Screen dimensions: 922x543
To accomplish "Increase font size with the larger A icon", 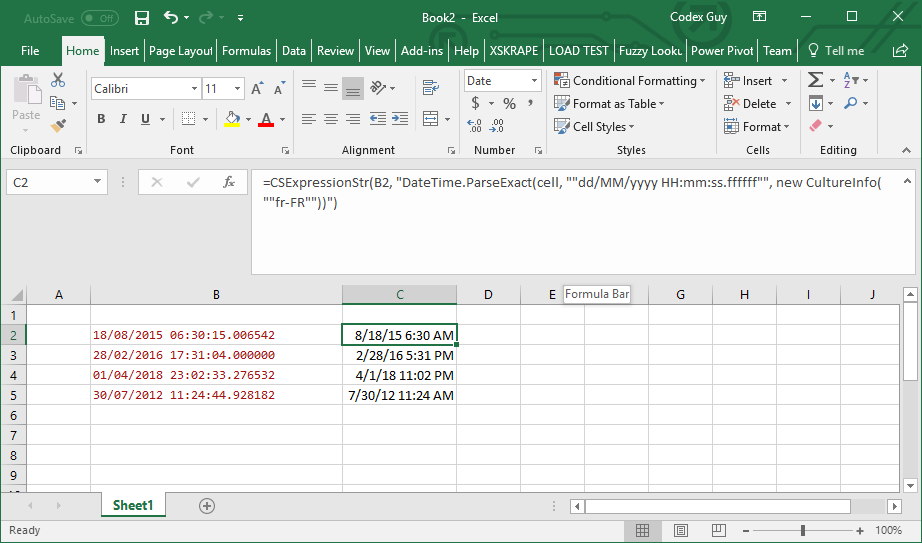I will [x=257, y=89].
